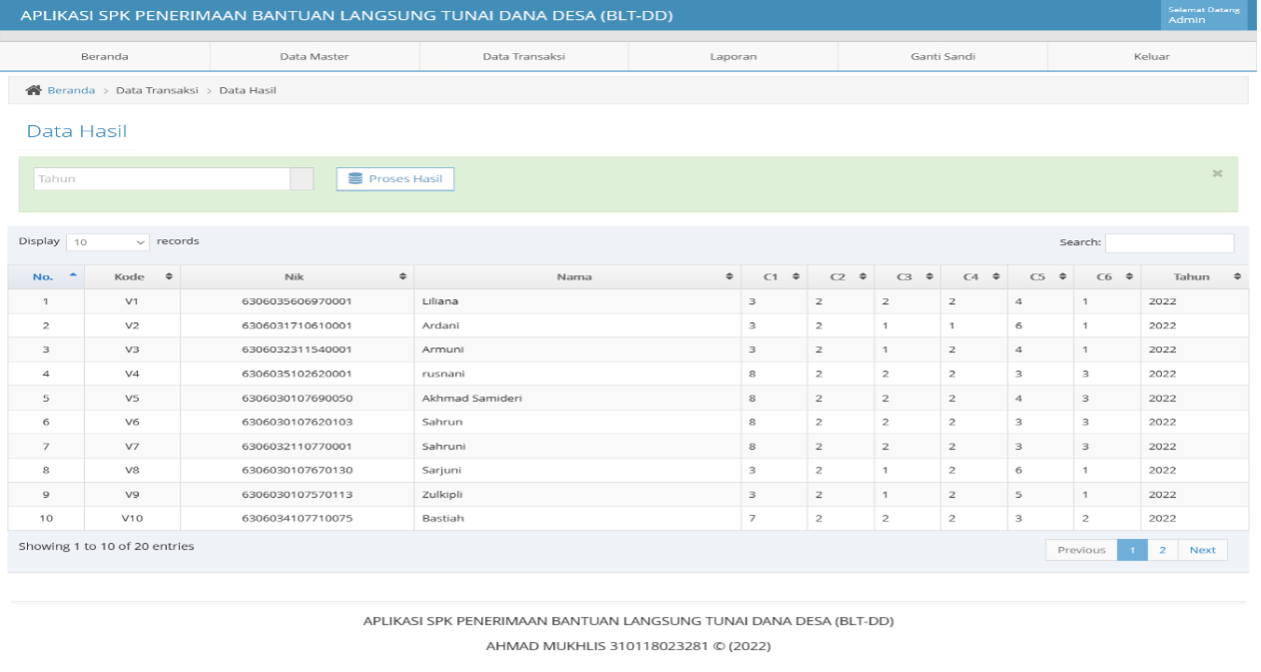Expand the Data Master menu
This screenshot has height=672, width=1261.
point(314,57)
